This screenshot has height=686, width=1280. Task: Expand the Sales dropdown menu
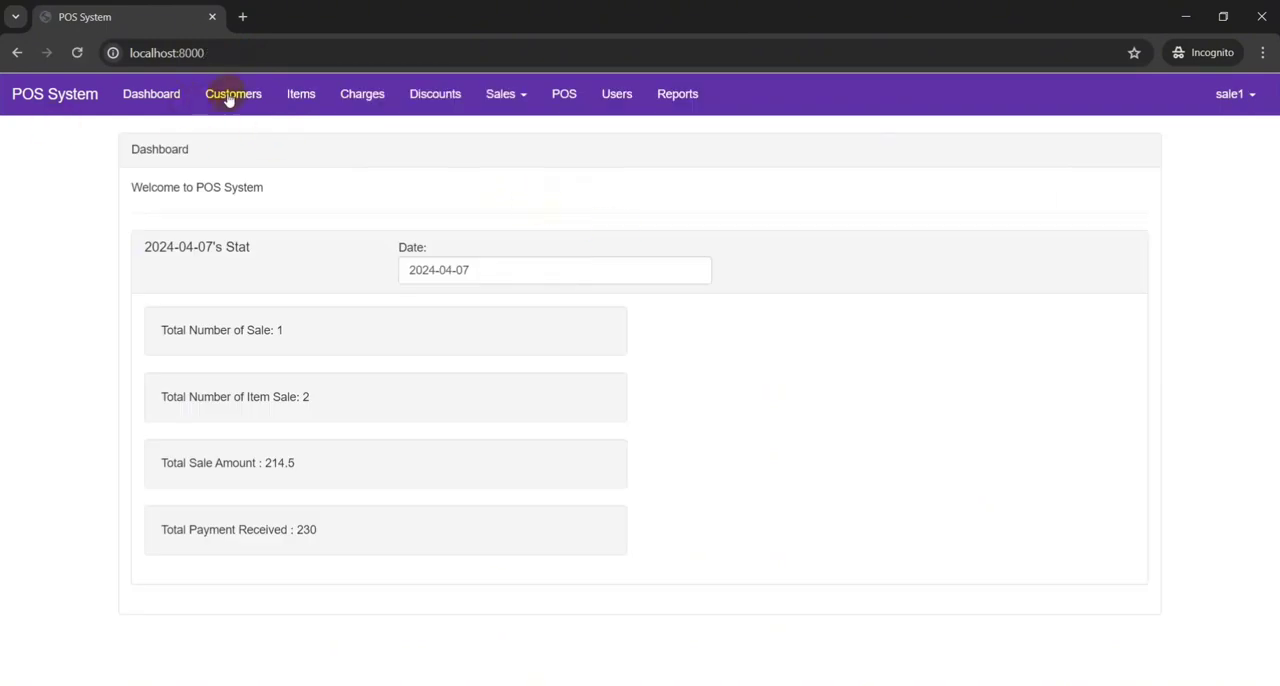point(506,94)
